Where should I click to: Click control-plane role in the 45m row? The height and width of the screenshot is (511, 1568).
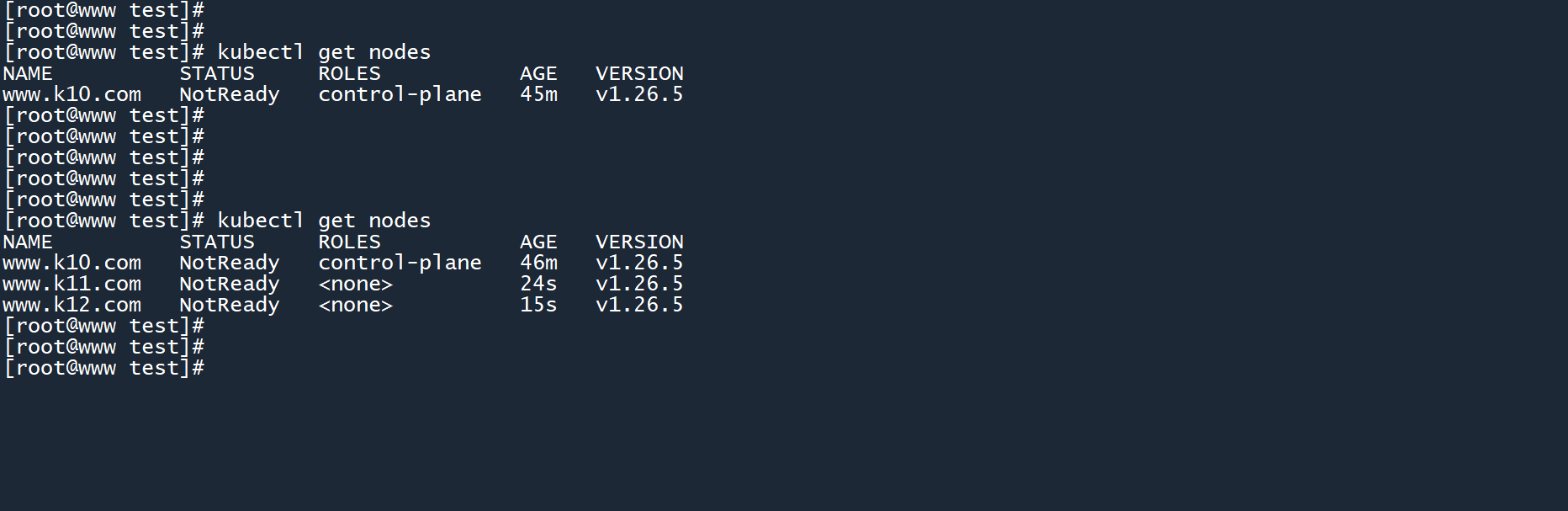click(400, 95)
